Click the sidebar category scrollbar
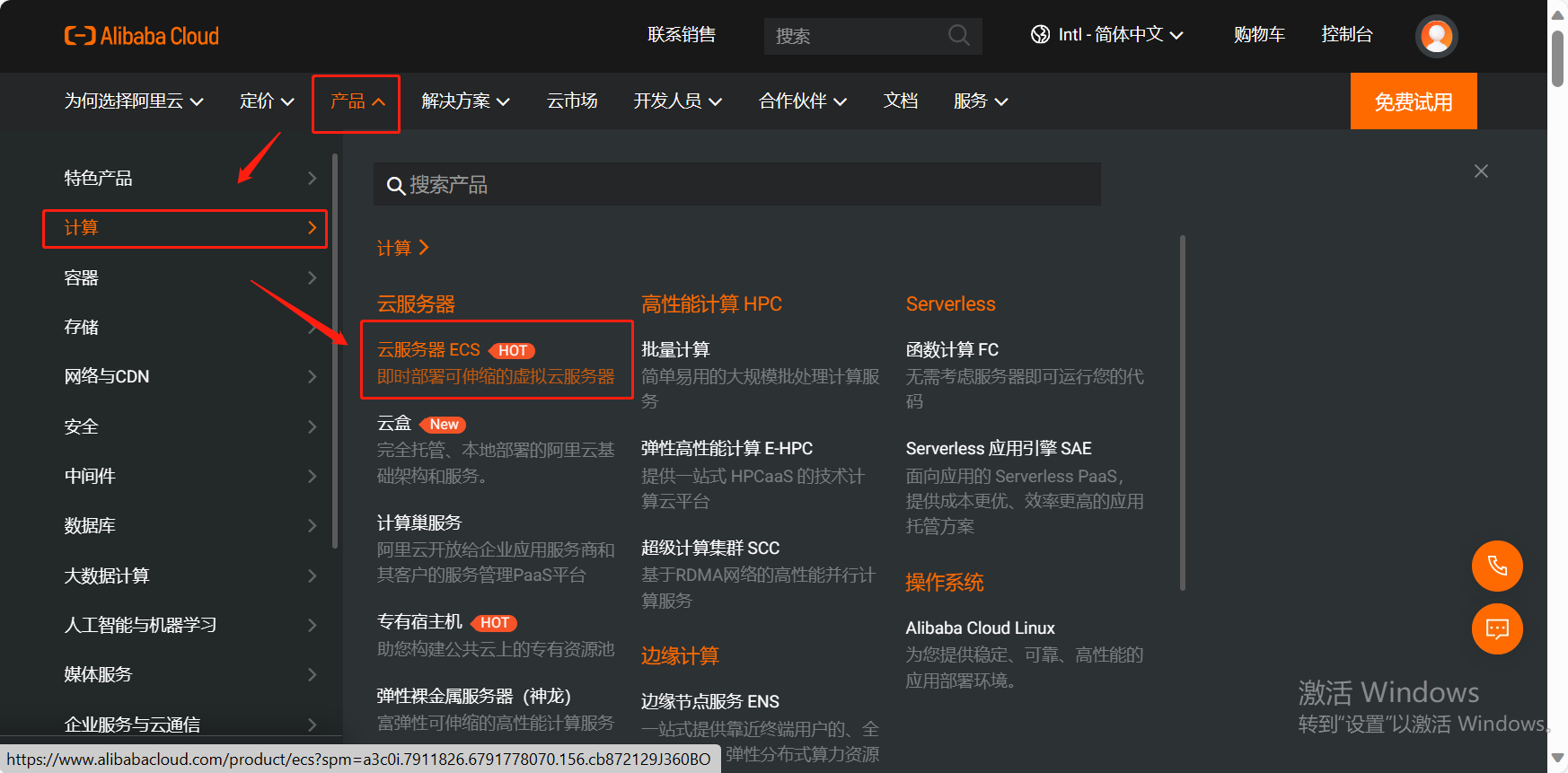Viewport: 1568px width, 773px height. coord(335,350)
